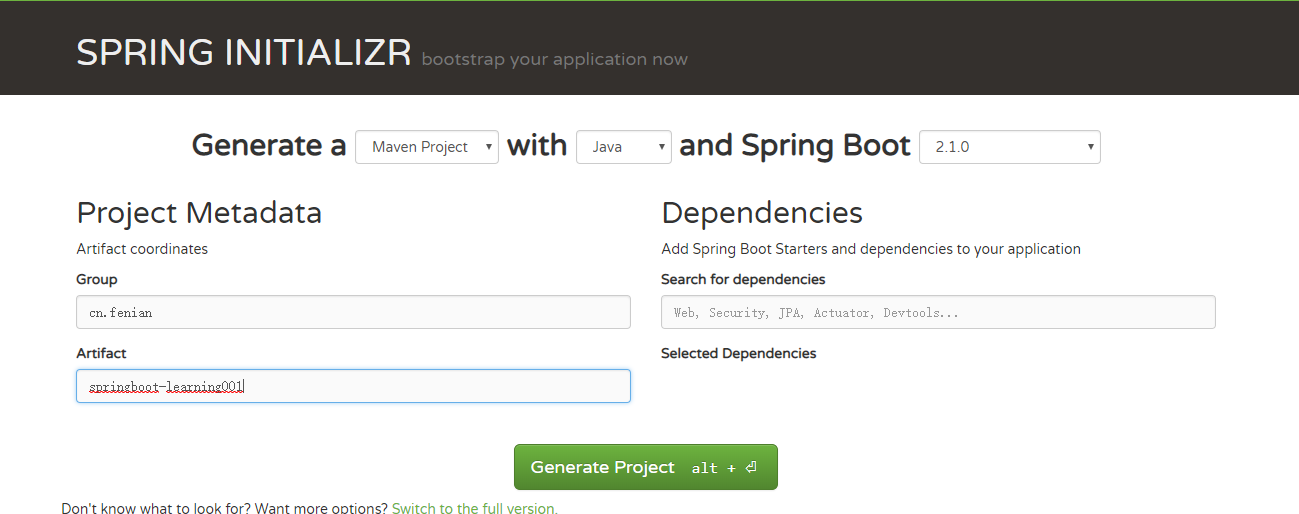Viewport: 1299px width, 514px height.
Task: Click the Search for dependencies label
Action: point(743,279)
